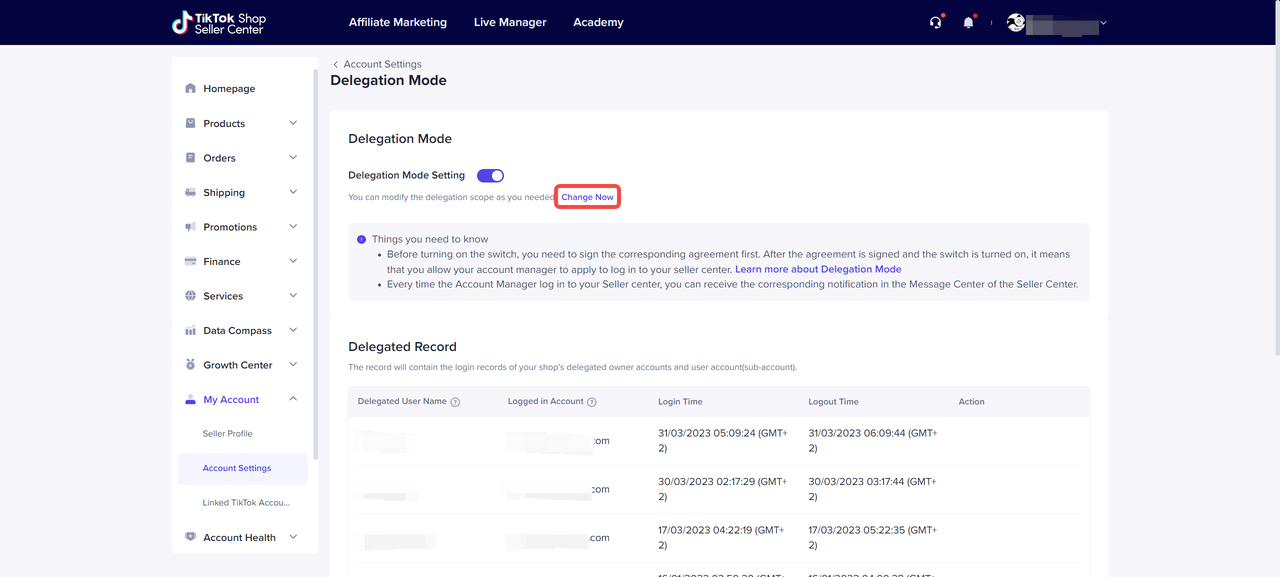Click the Growth Center medal icon
Image resolution: width=1280 pixels, height=577 pixels.
[x=191, y=365]
